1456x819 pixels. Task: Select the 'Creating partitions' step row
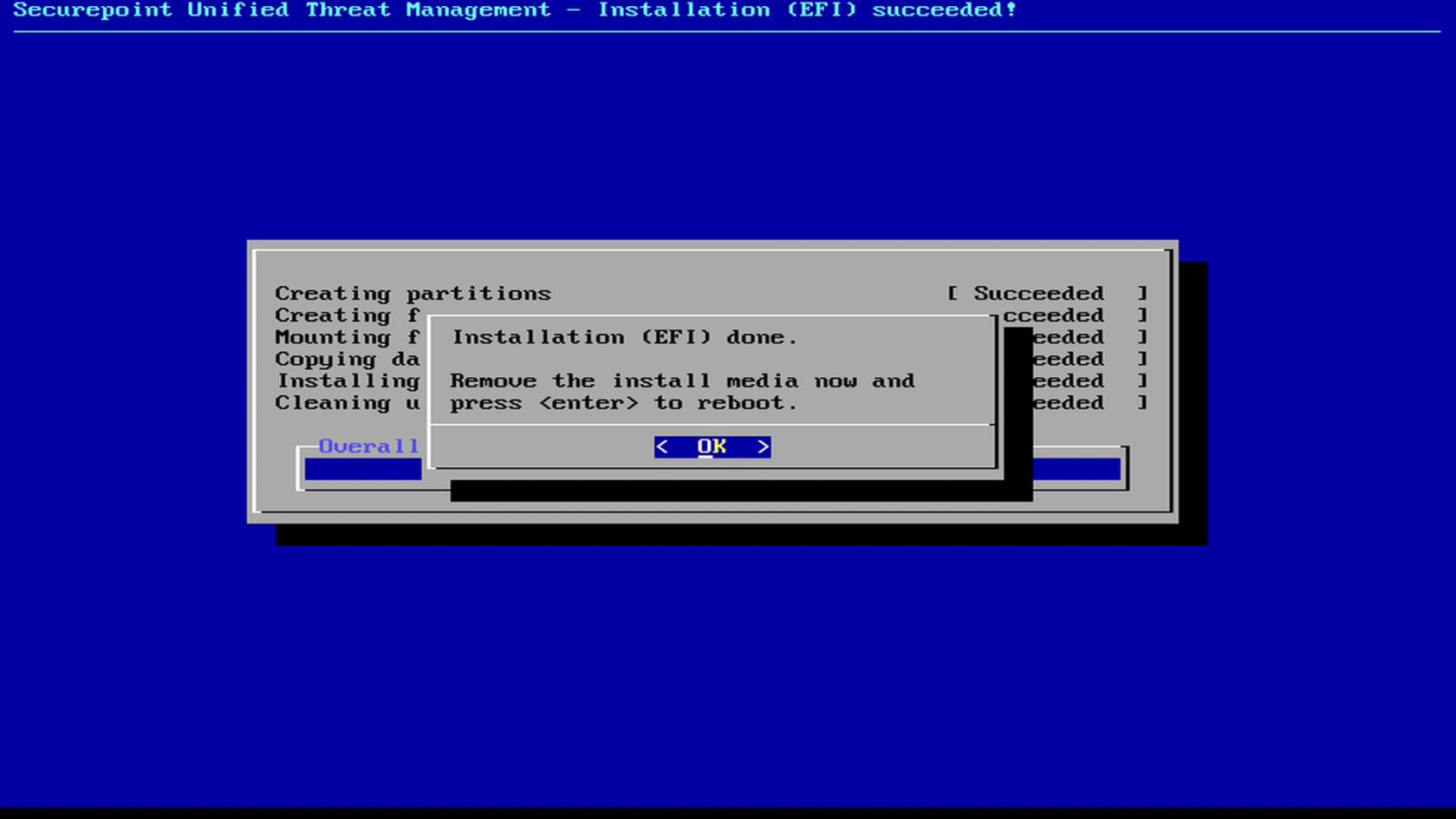tap(413, 294)
